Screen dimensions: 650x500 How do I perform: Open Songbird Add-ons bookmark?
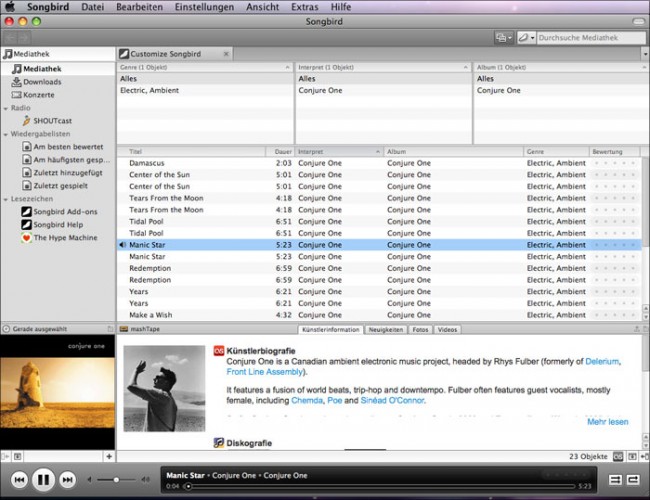pyautogui.click(x=65, y=212)
